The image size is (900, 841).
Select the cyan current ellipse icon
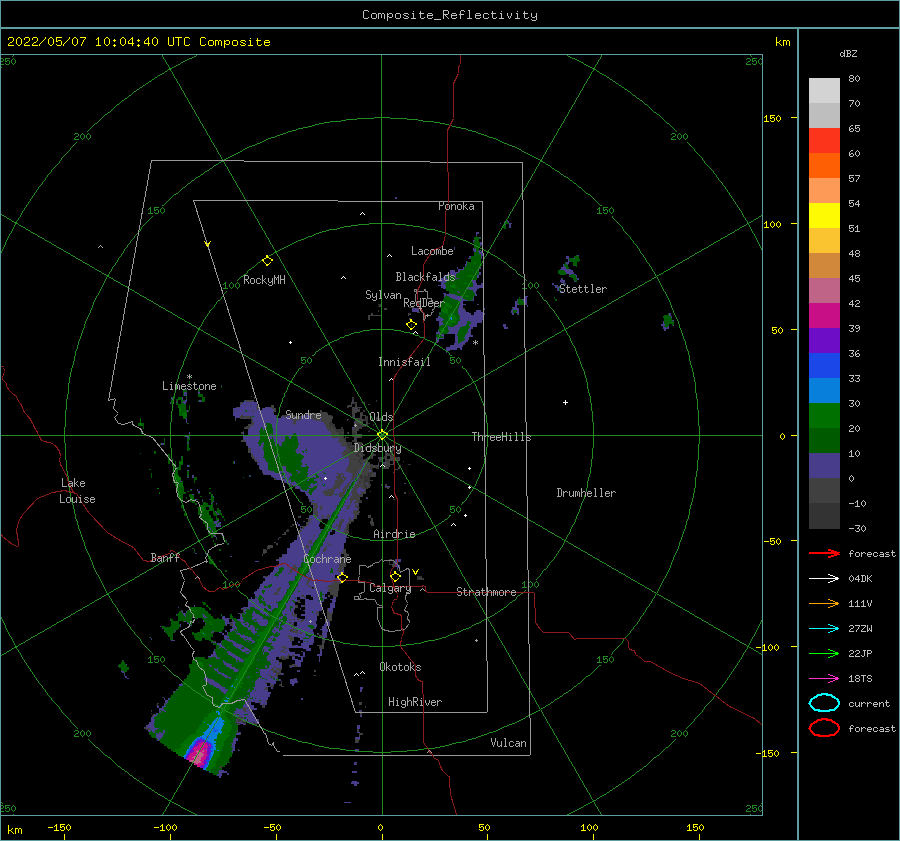824,703
